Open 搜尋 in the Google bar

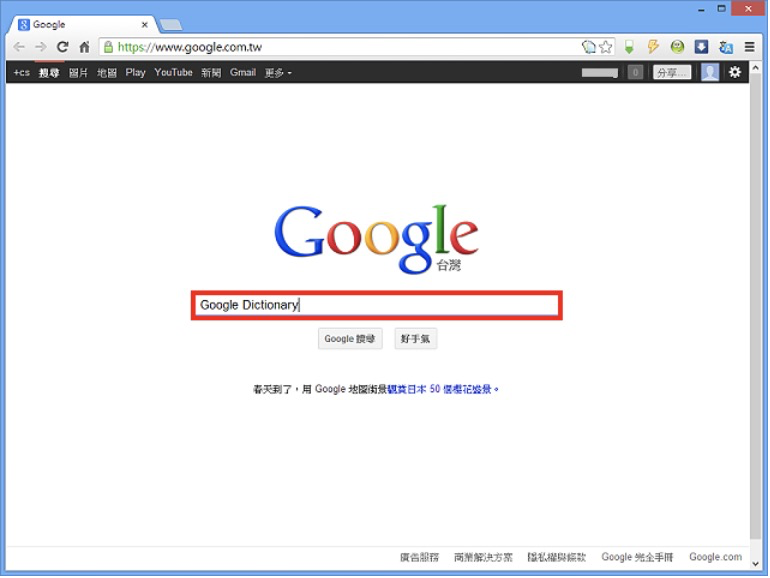(x=49, y=73)
